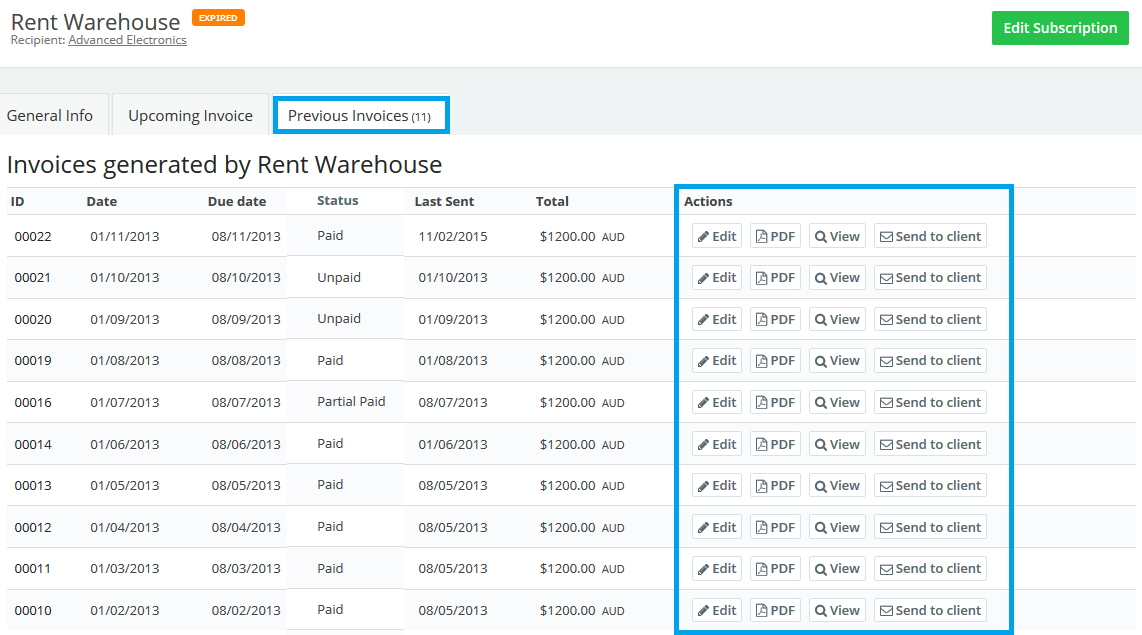1142x635 pixels.
Task: View invoice 00013
Action: tap(837, 486)
